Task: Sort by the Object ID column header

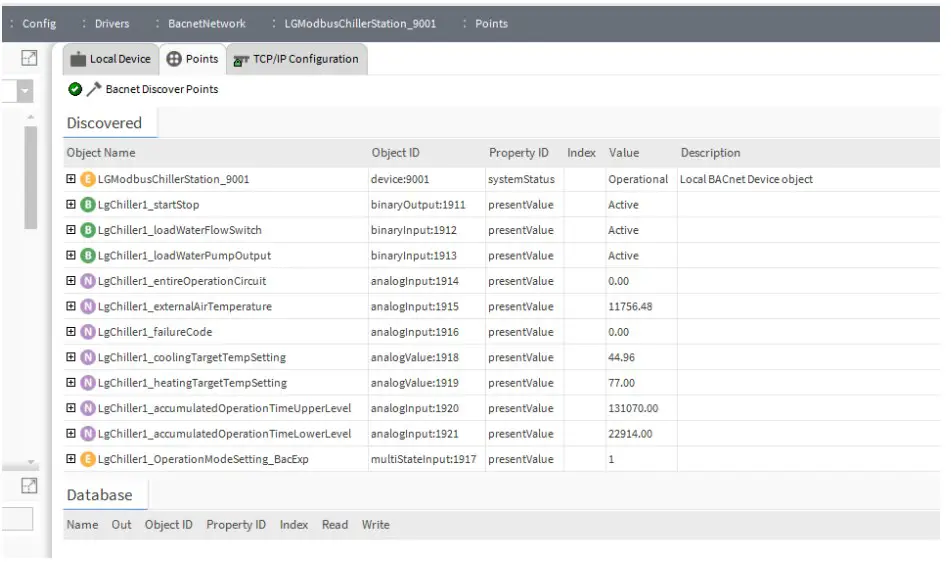Action: tap(396, 153)
